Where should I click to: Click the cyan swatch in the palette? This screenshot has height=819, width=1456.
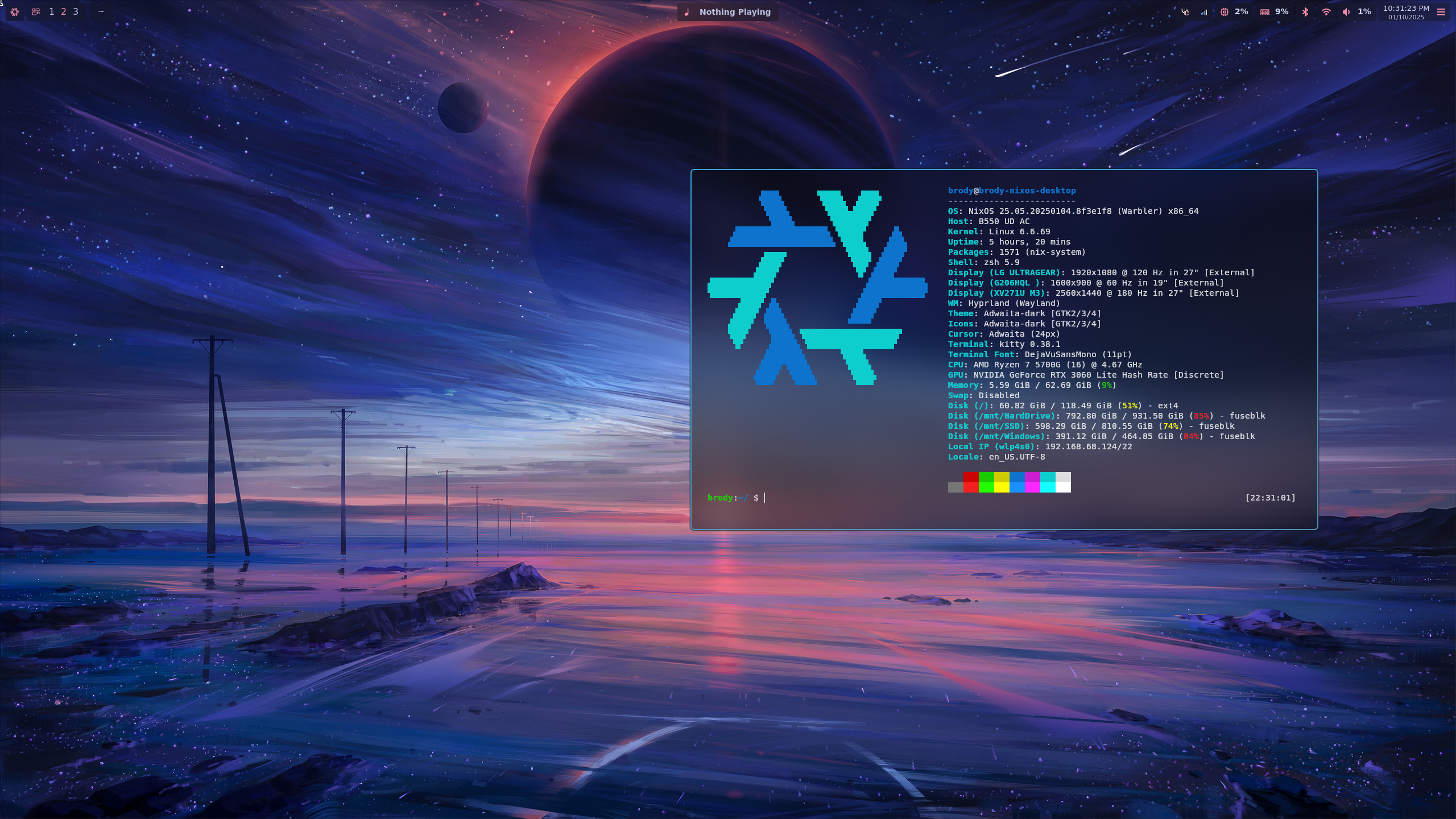click(1047, 482)
